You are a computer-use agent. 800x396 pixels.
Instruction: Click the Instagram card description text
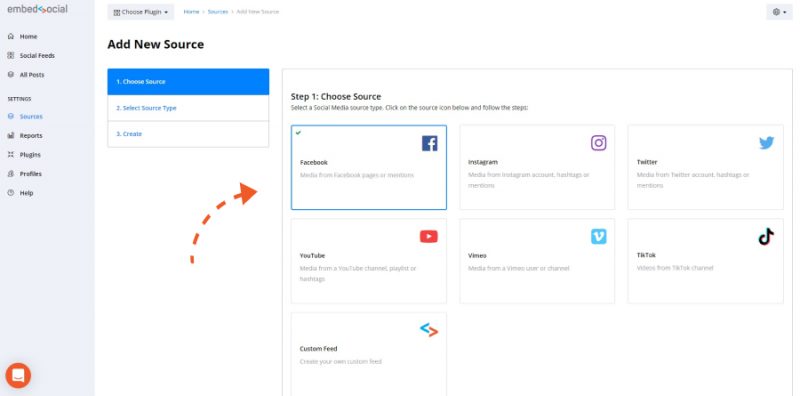(529, 180)
